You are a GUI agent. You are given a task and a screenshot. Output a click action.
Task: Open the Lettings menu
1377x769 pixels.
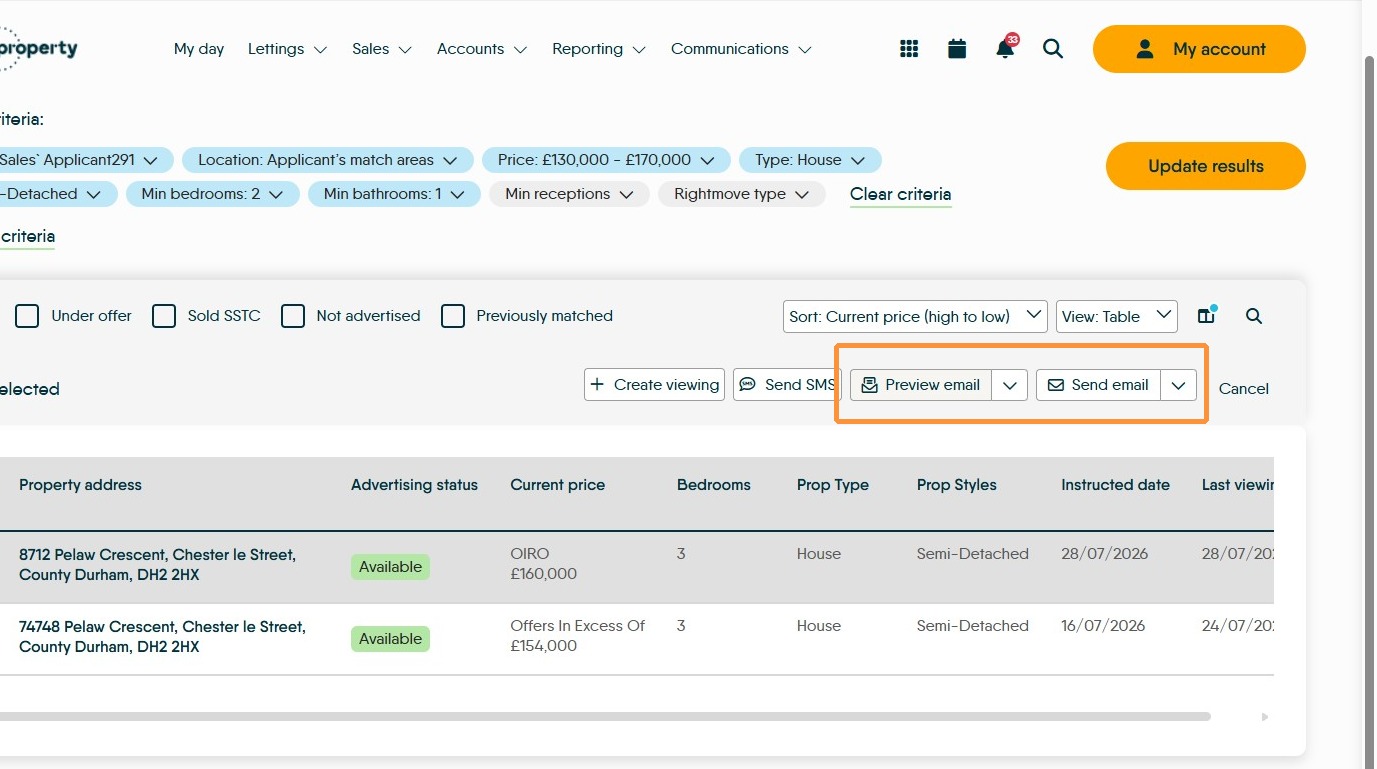tap(287, 49)
